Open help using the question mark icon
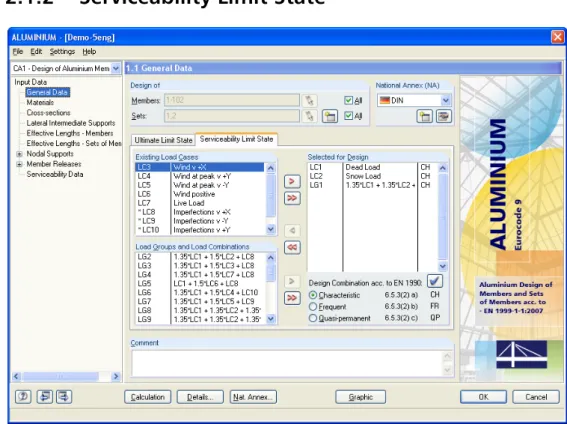Screen dimensions: 567x424 23,397
